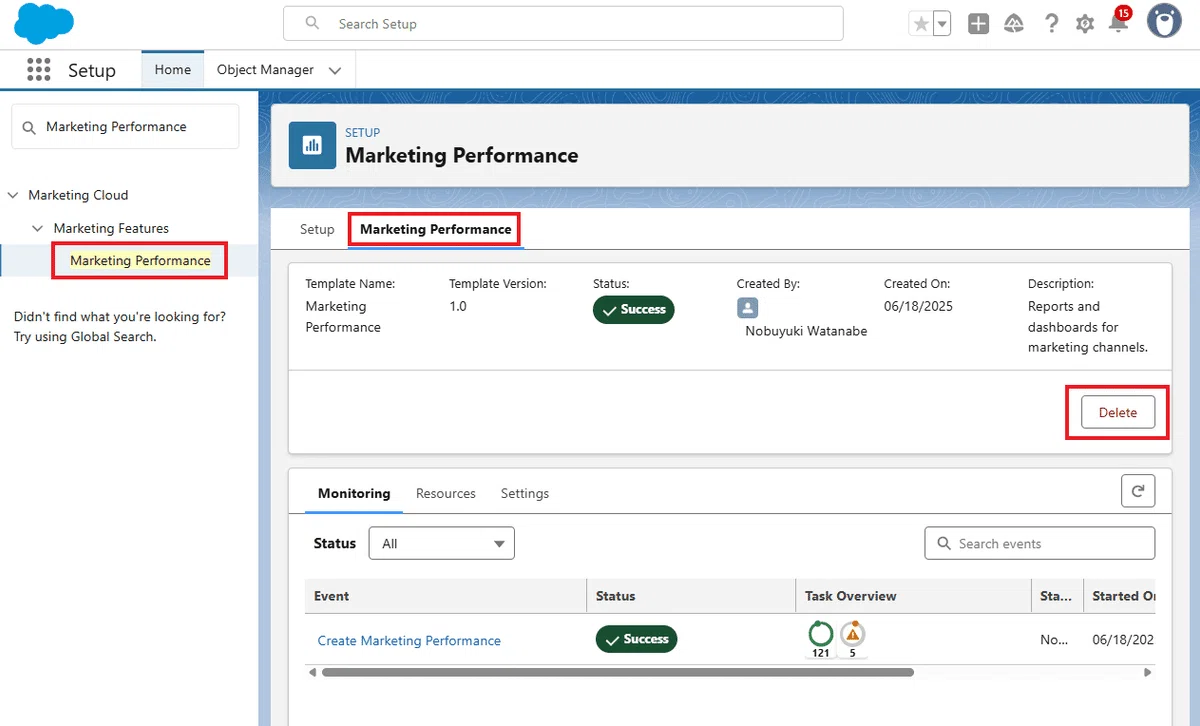Switch to the Settings tab
The image size is (1200, 726).
pos(525,493)
